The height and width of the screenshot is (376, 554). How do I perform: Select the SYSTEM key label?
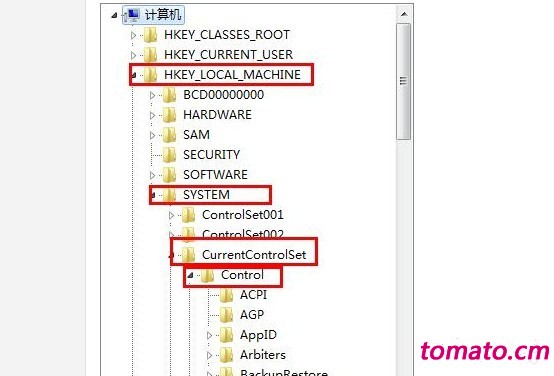point(206,195)
